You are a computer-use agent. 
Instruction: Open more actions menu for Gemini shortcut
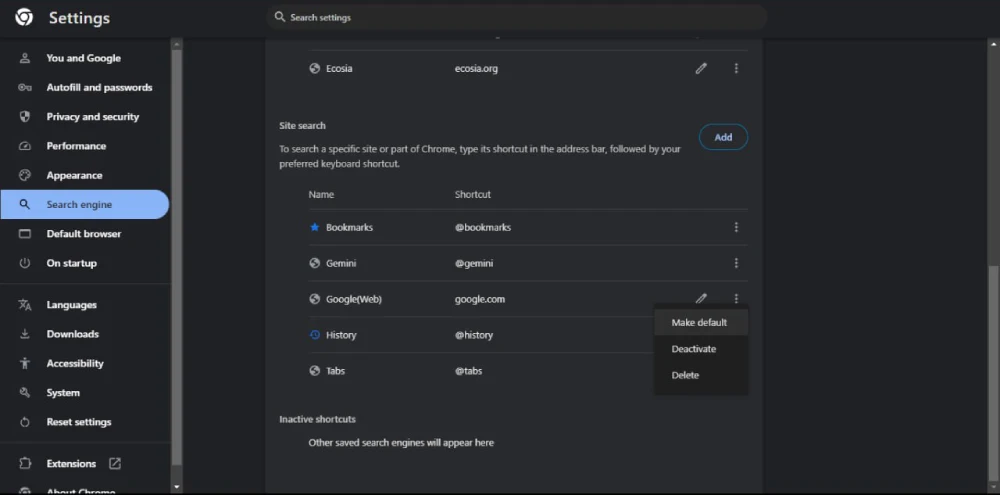point(736,264)
